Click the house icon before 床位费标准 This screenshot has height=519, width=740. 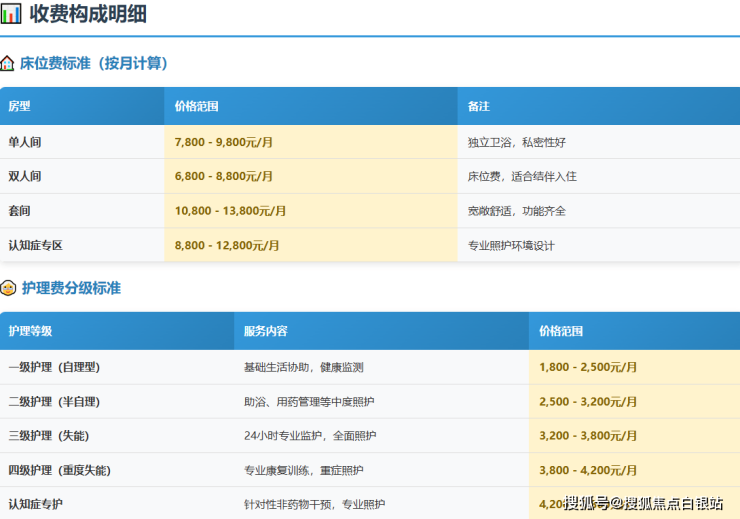pyautogui.click(x=8, y=63)
